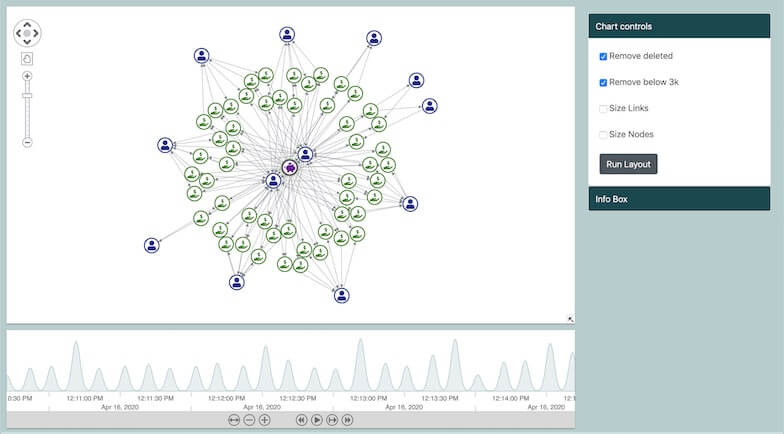
Task: Click the chart zoom out minus button
Action: 27,142
